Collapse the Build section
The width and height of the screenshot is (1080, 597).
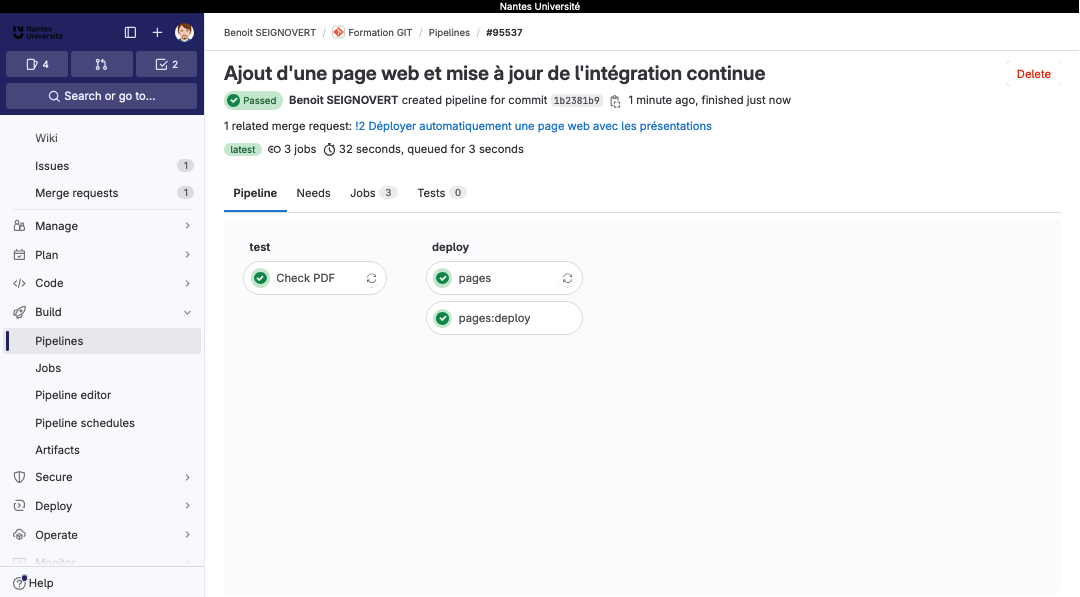(103, 312)
